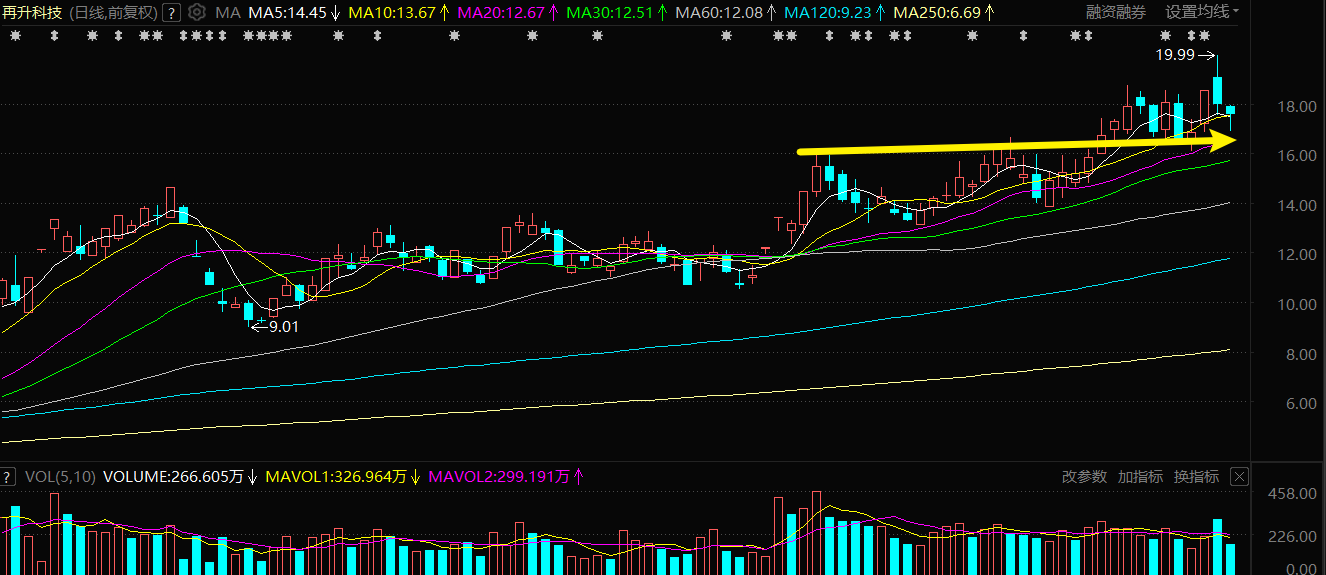Click the 加指标 button
1326x575 pixels.
tap(1140, 477)
